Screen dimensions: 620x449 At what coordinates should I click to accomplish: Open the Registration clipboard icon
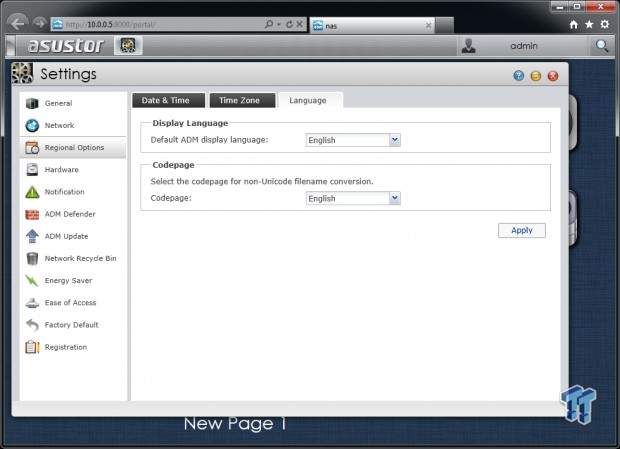tap(32, 347)
